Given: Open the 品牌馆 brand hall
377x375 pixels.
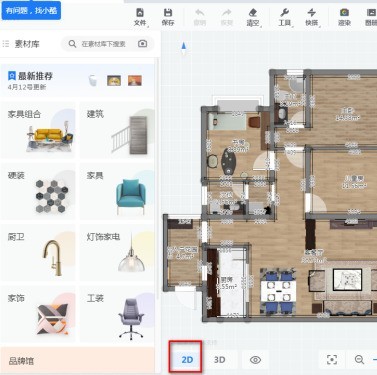Looking at the screenshot, I should click(77, 361).
